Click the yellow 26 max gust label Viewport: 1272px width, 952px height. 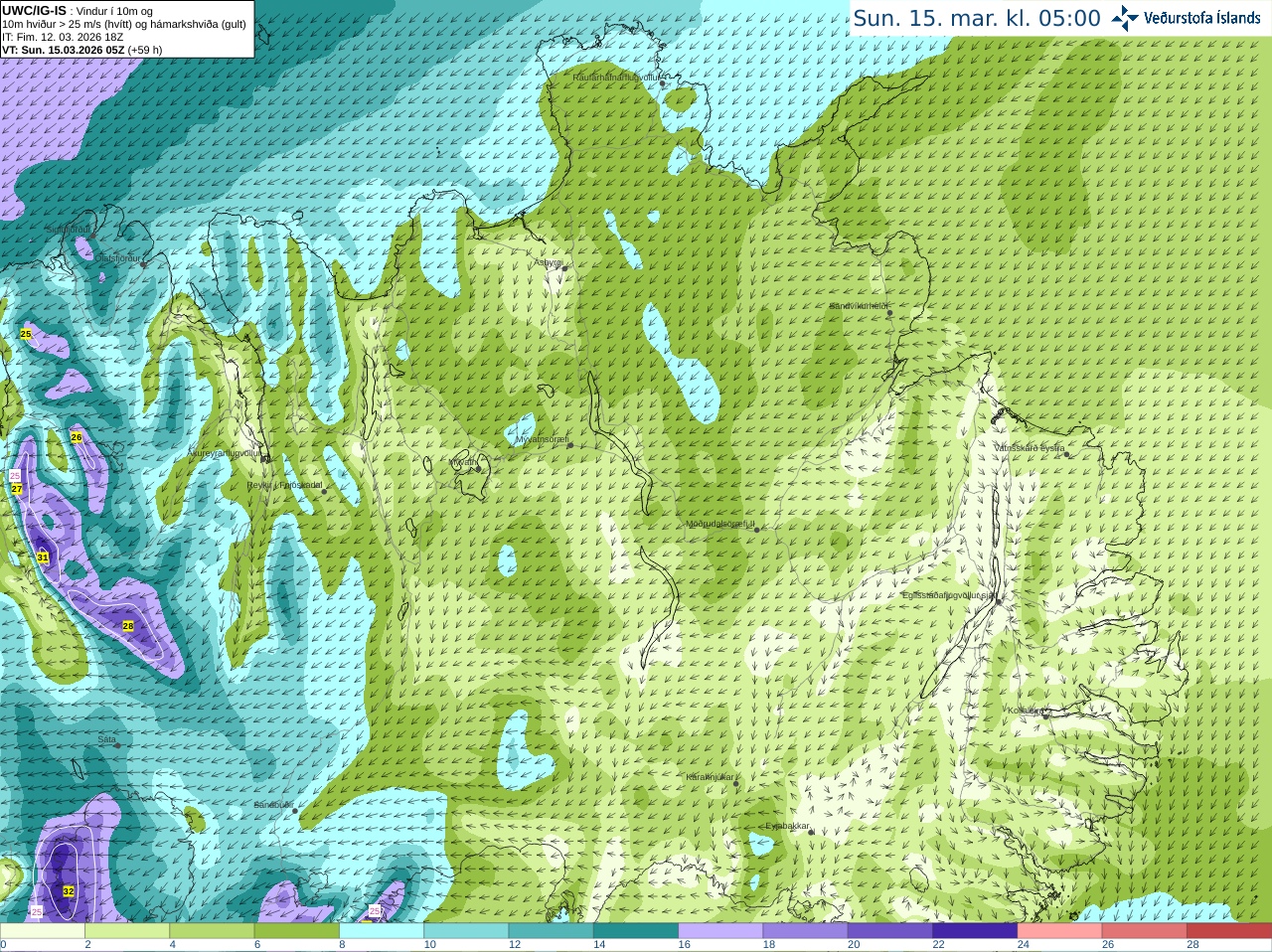pos(77,437)
